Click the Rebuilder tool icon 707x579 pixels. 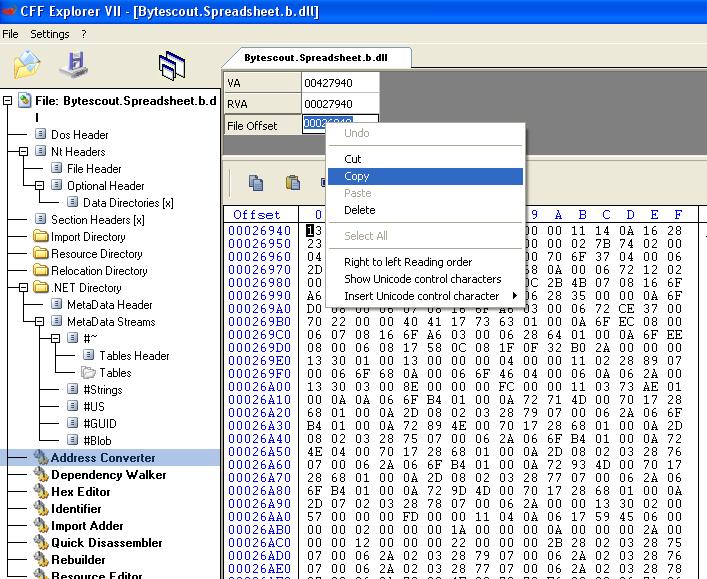(x=41, y=559)
